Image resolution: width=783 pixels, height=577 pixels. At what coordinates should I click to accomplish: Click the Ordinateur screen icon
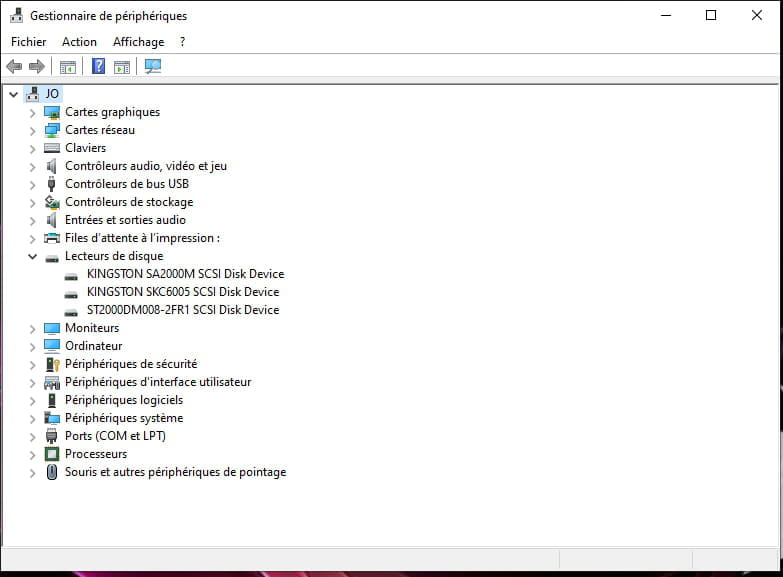(52, 346)
